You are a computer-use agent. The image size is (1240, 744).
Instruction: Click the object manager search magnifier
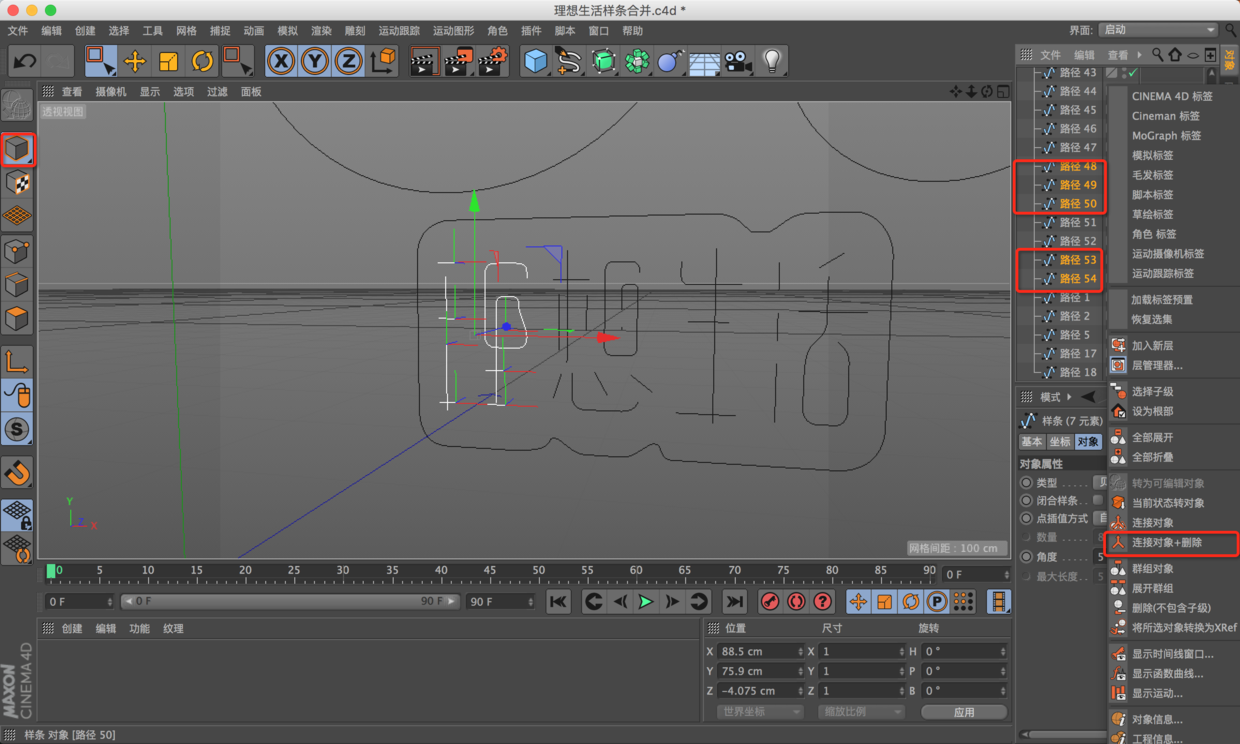pyautogui.click(x=1157, y=55)
